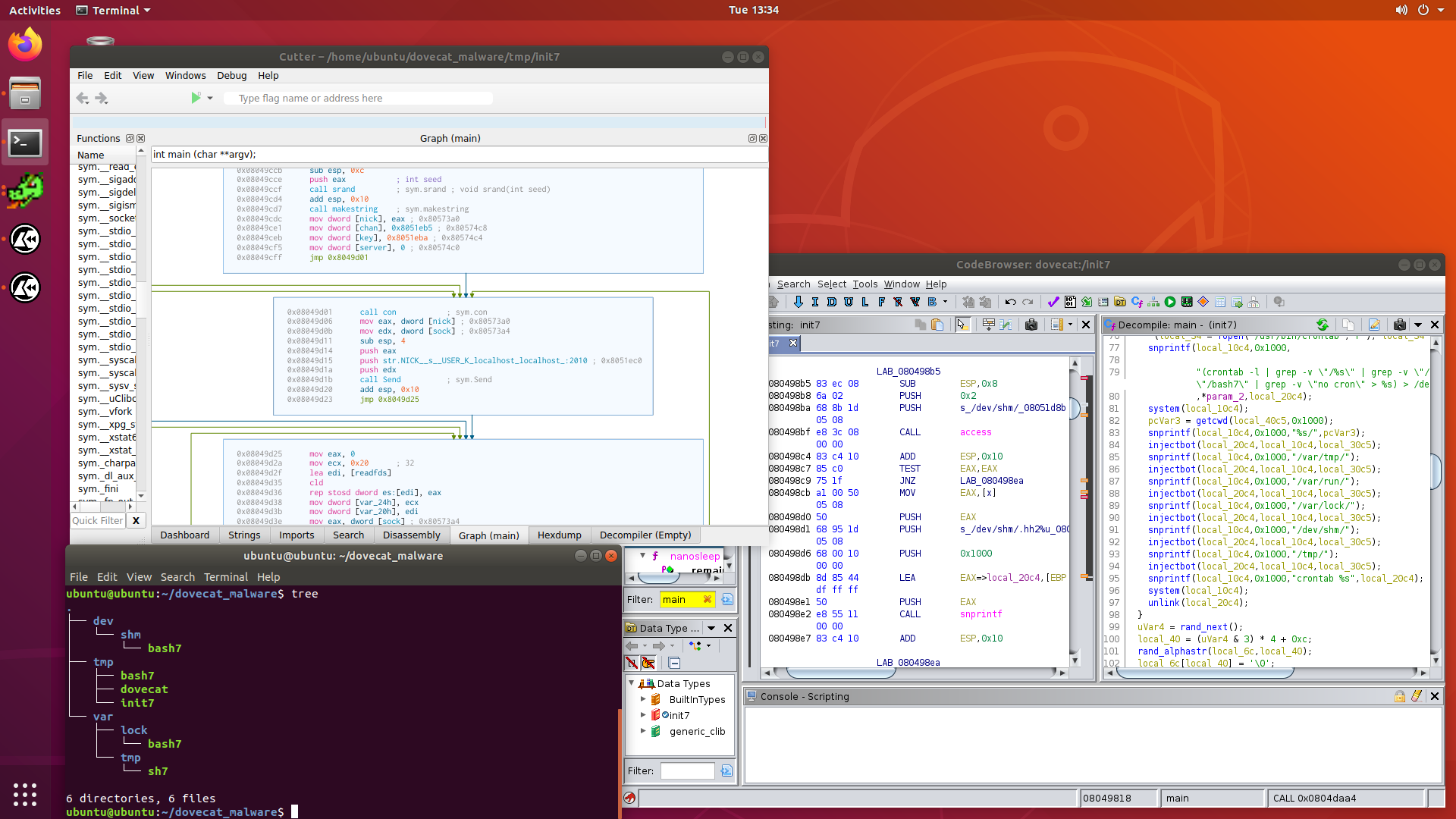
Task: Switch to the Disassembly tab in Cutter
Action: click(411, 535)
